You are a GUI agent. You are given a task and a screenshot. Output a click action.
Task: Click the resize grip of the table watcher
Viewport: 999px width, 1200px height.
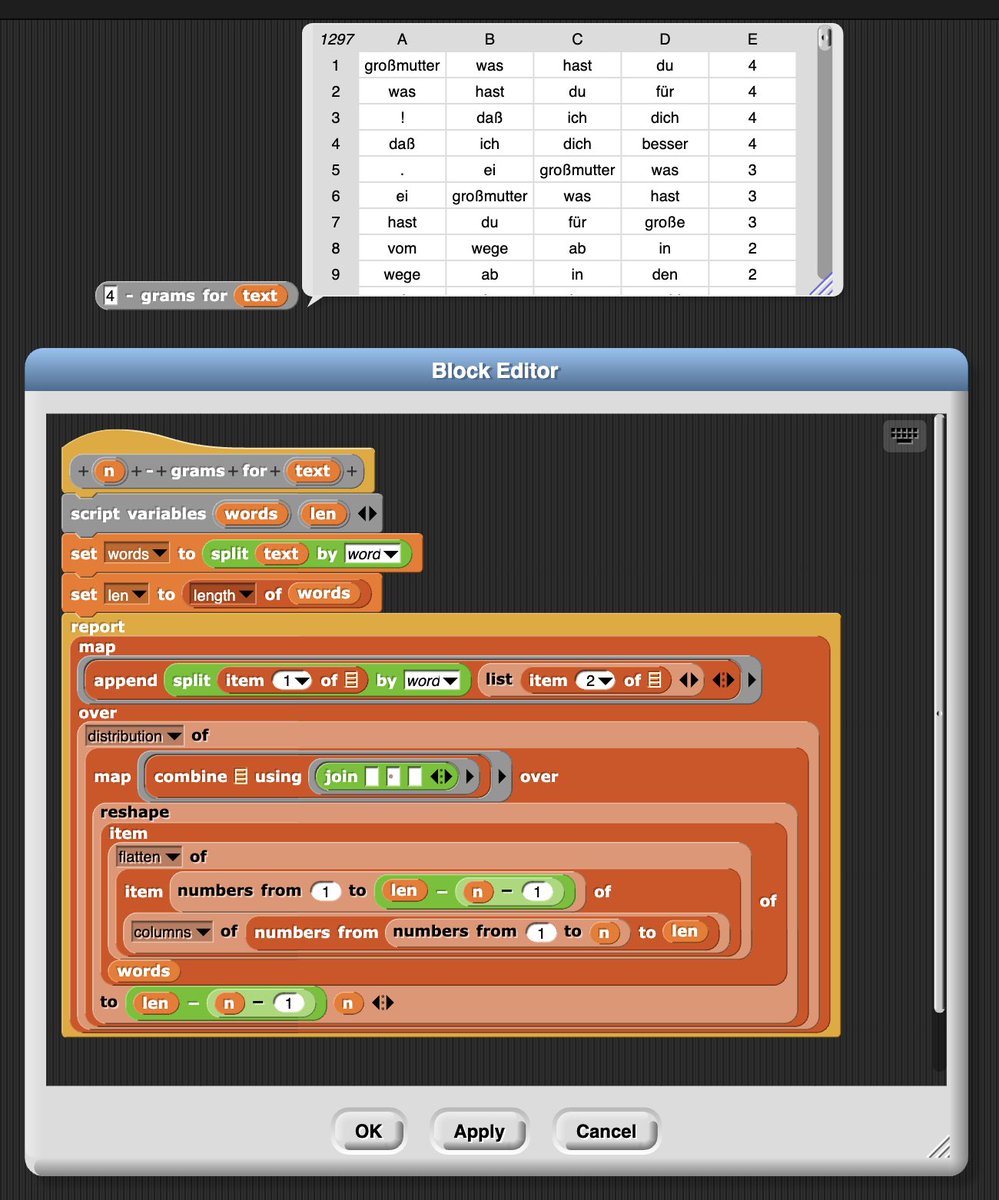click(823, 285)
